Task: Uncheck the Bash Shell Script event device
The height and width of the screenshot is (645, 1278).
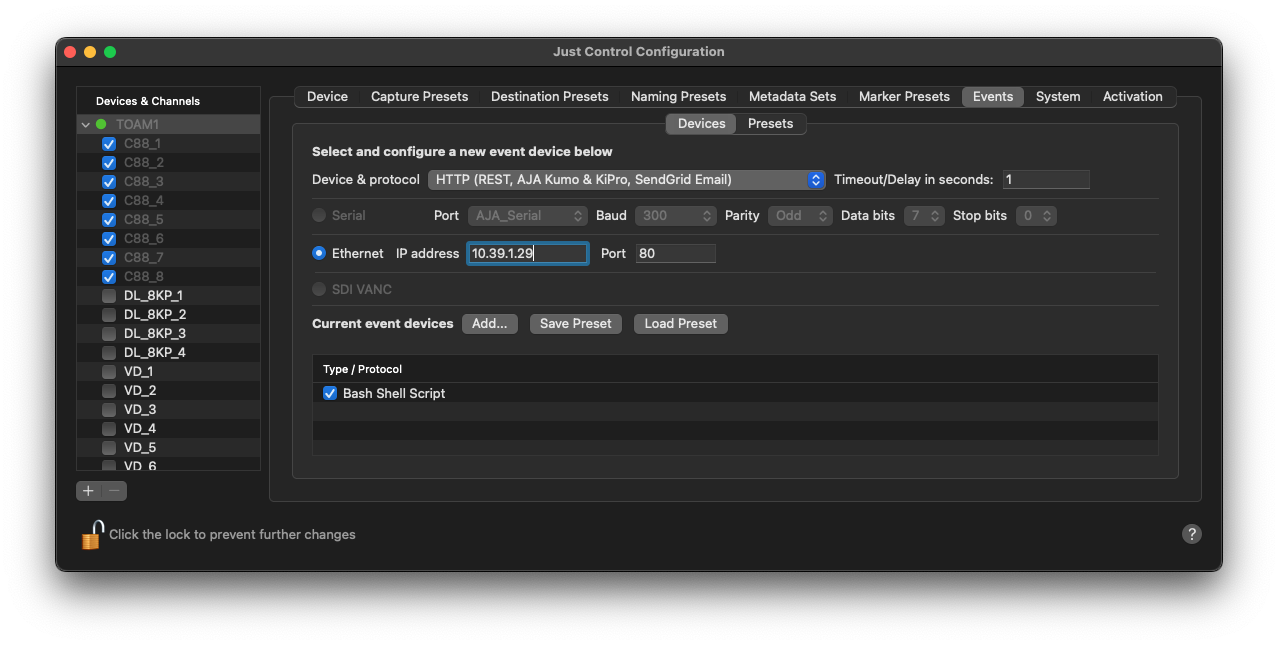Action: tap(330, 394)
